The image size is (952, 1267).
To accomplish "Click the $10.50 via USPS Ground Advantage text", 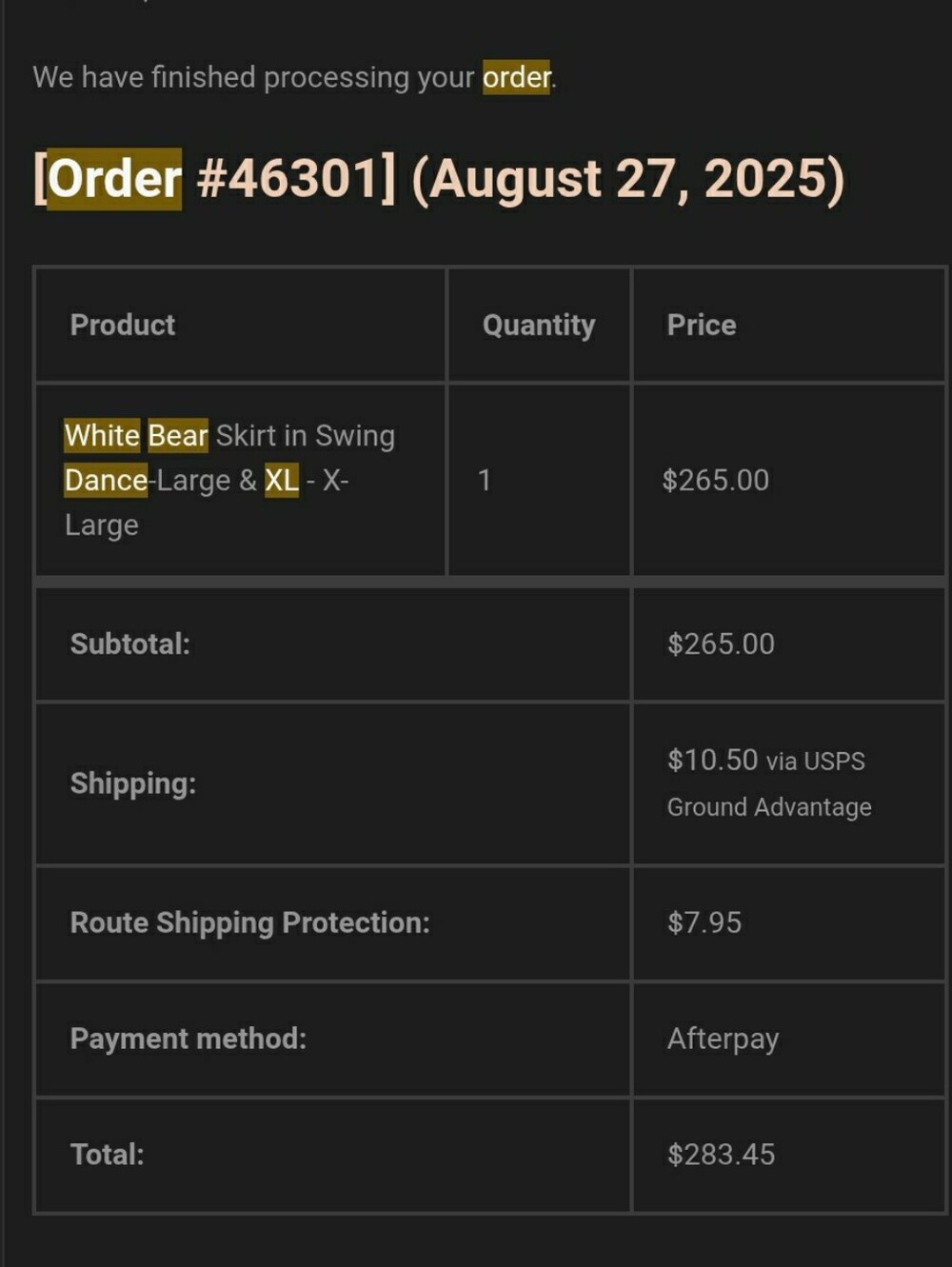I will [x=769, y=782].
